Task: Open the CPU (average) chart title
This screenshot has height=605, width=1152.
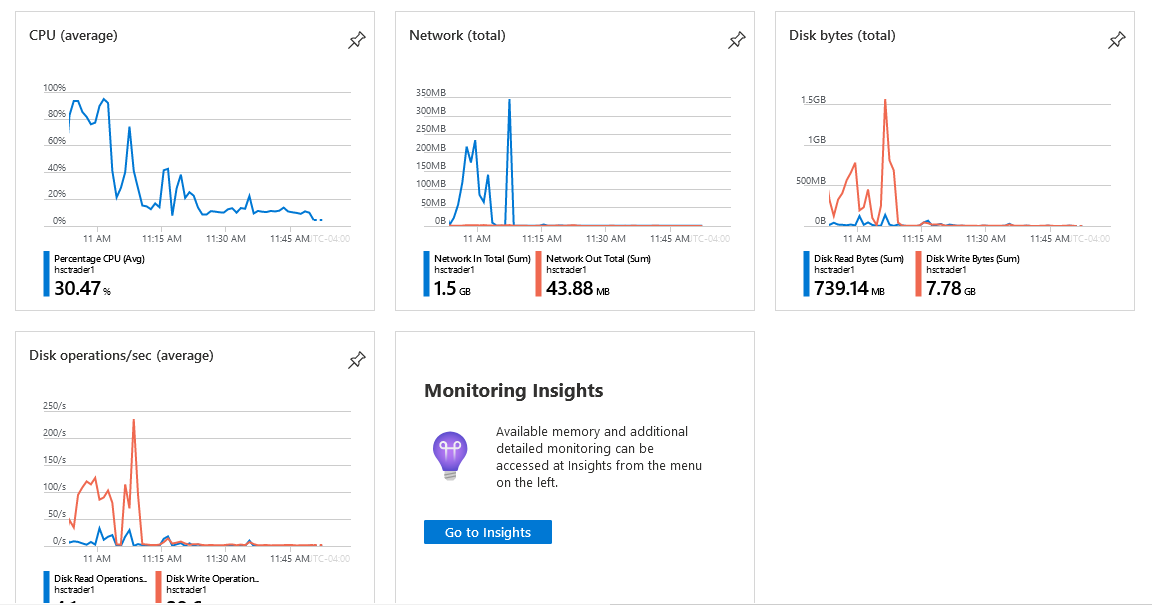Action: (x=73, y=35)
